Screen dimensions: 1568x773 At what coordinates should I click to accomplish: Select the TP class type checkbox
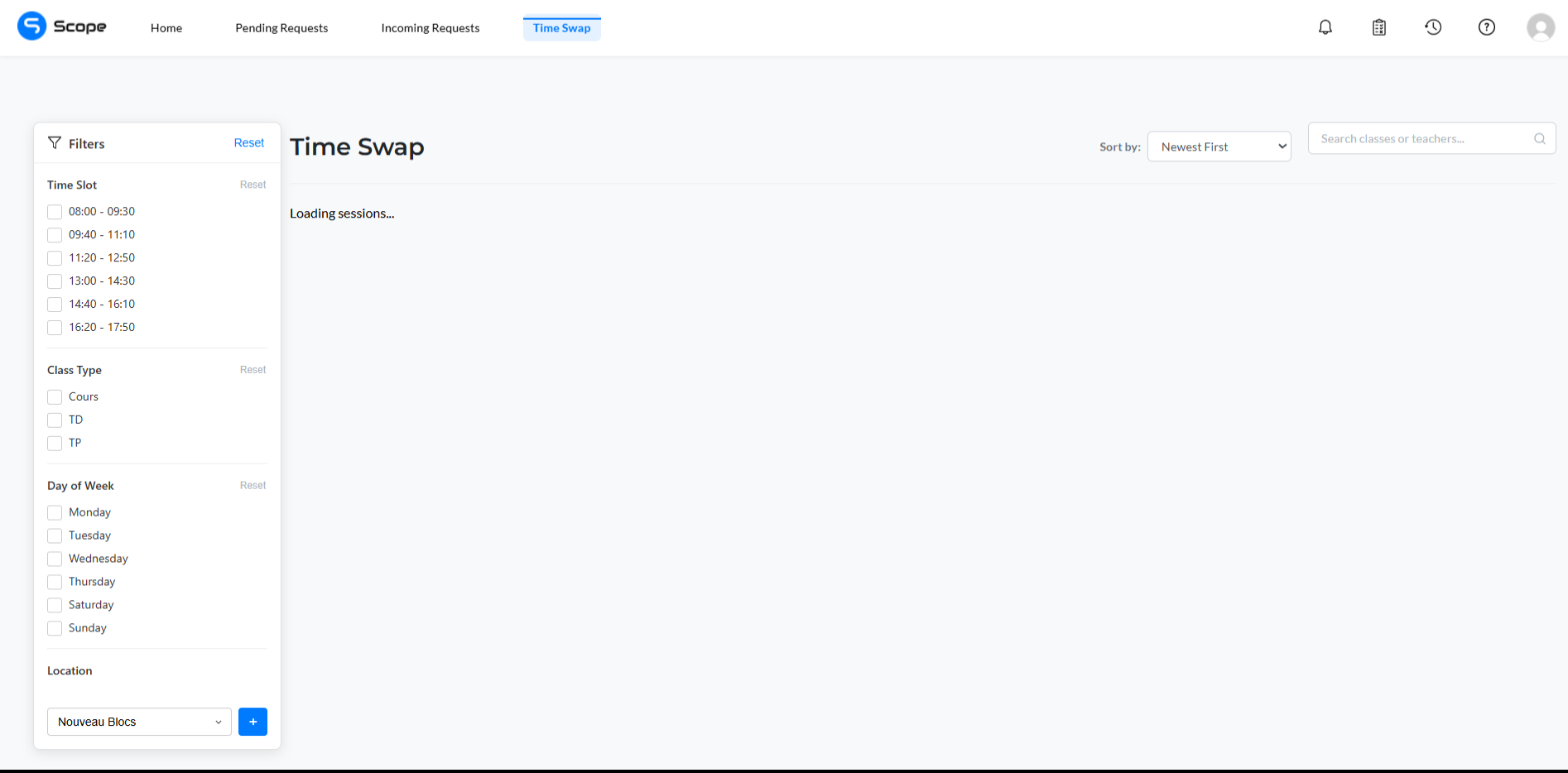55,444
